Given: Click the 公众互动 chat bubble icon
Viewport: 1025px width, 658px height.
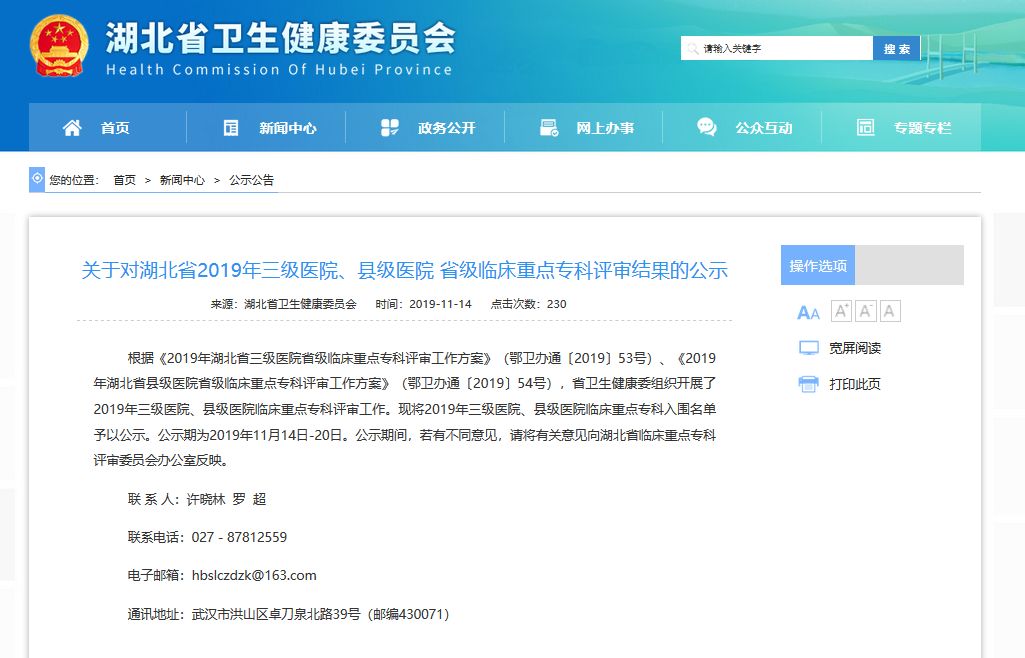Looking at the screenshot, I should [x=706, y=127].
